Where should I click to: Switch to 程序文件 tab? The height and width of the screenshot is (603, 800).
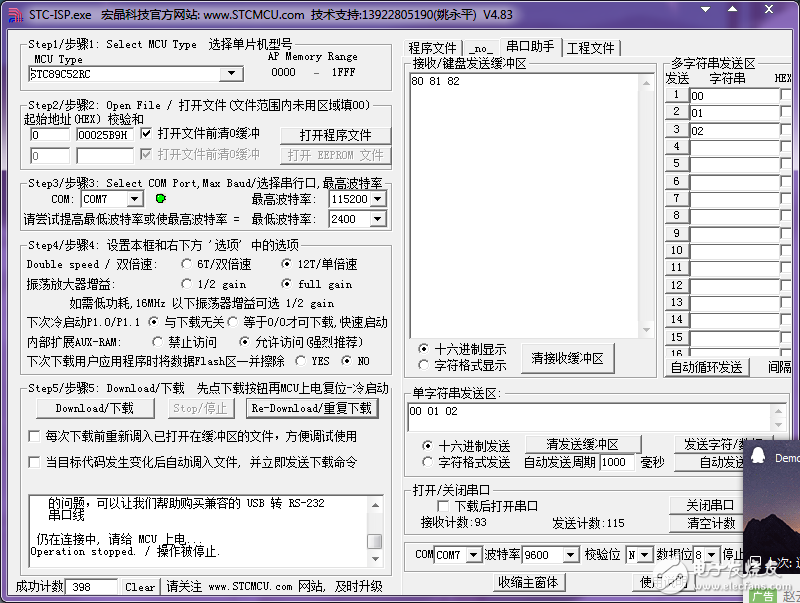click(433, 48)
